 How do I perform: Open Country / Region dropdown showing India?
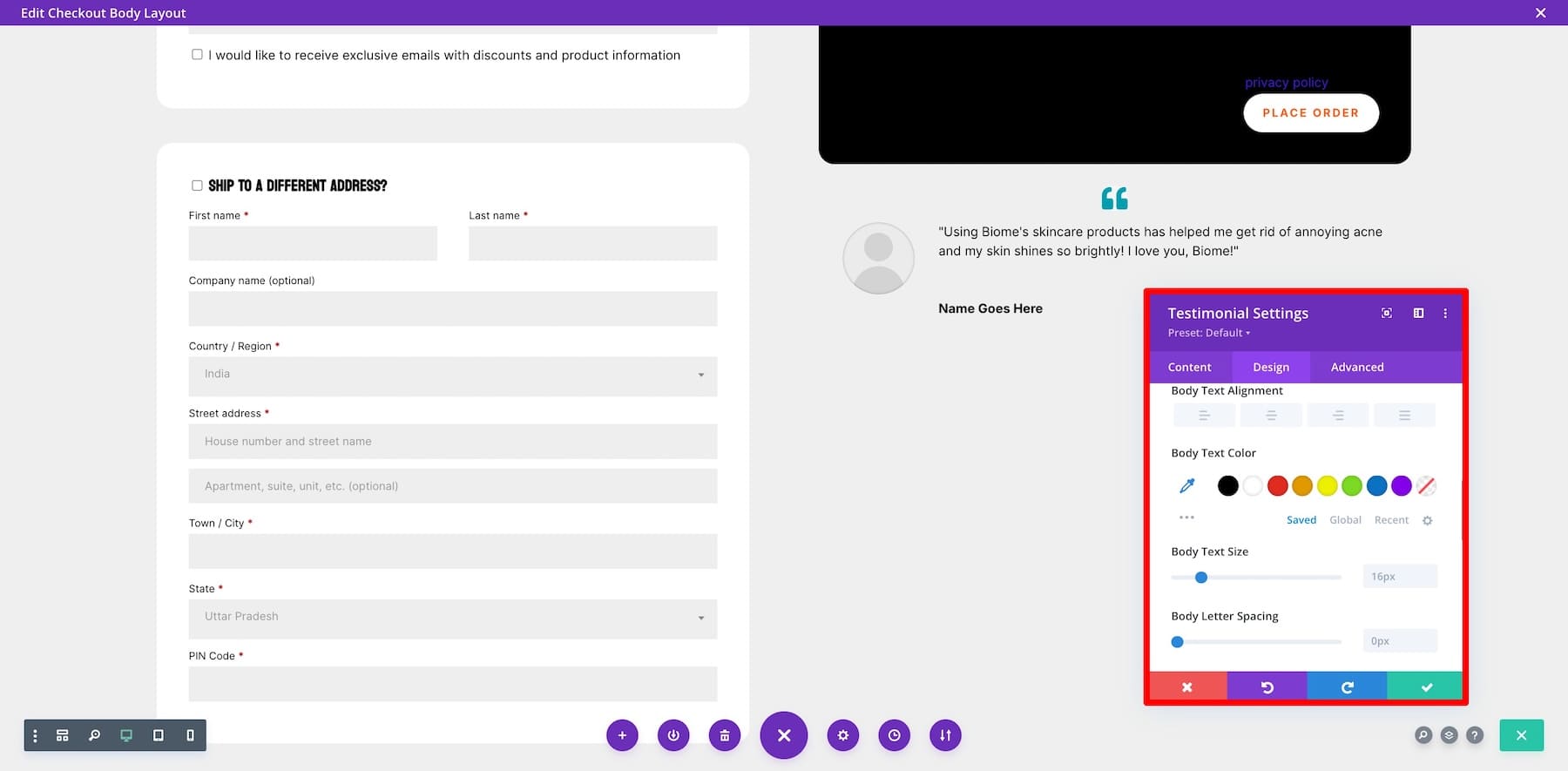pos(453,376)
